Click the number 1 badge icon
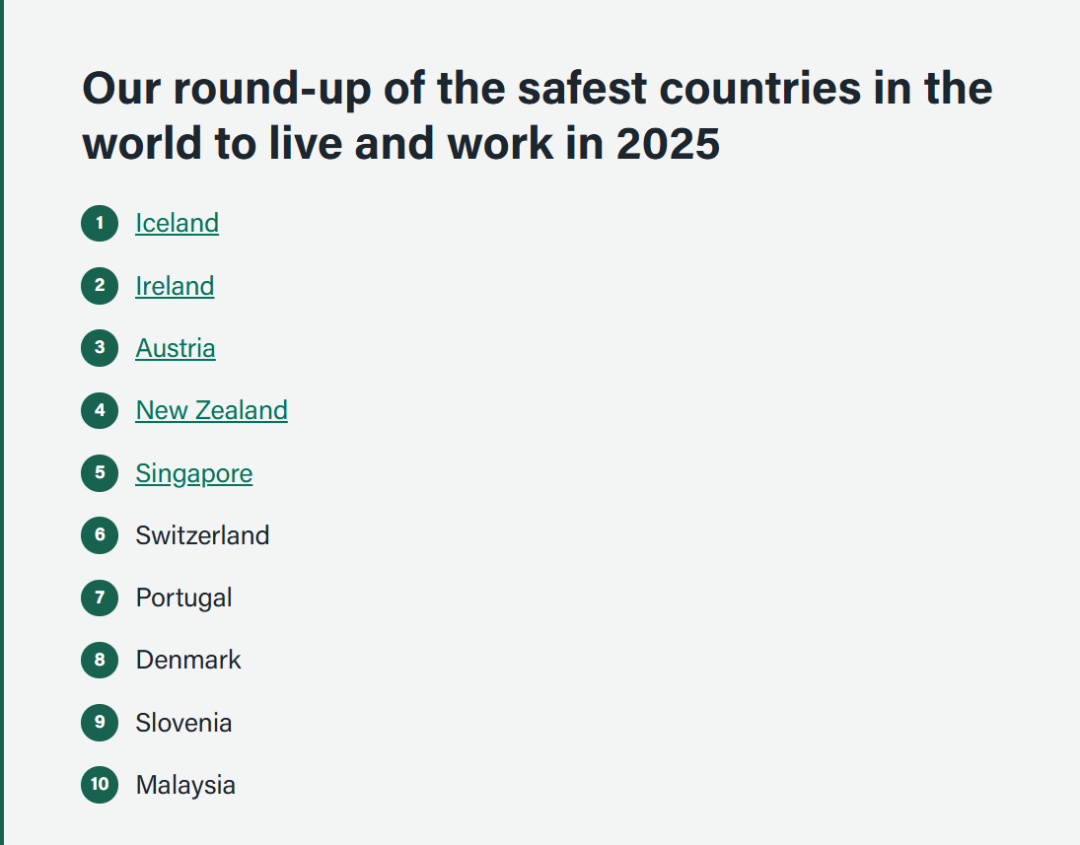1080x845 pixels. click(x=100, y=223)
